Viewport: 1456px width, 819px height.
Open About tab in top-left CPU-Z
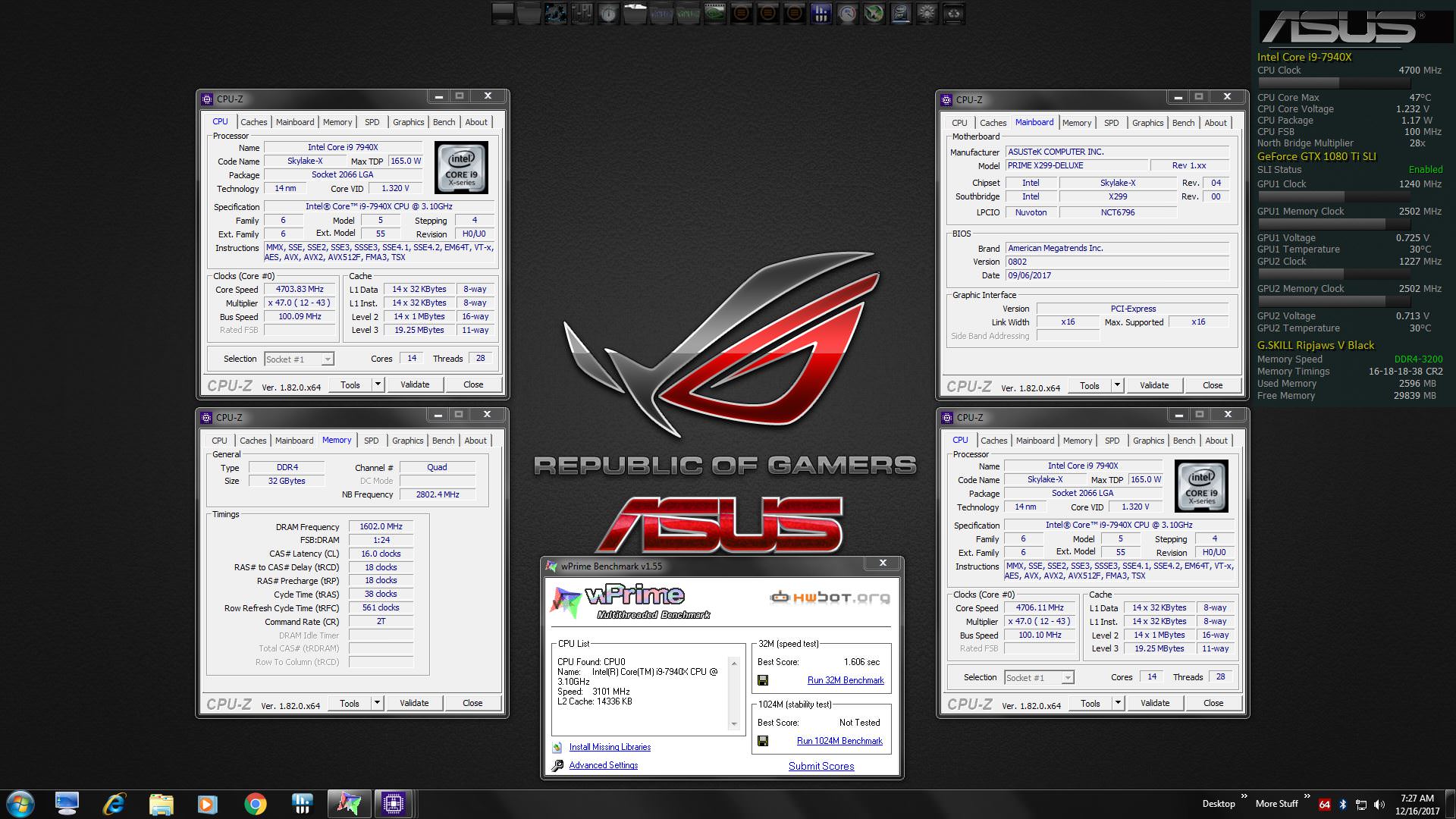[x=476, y=122]
